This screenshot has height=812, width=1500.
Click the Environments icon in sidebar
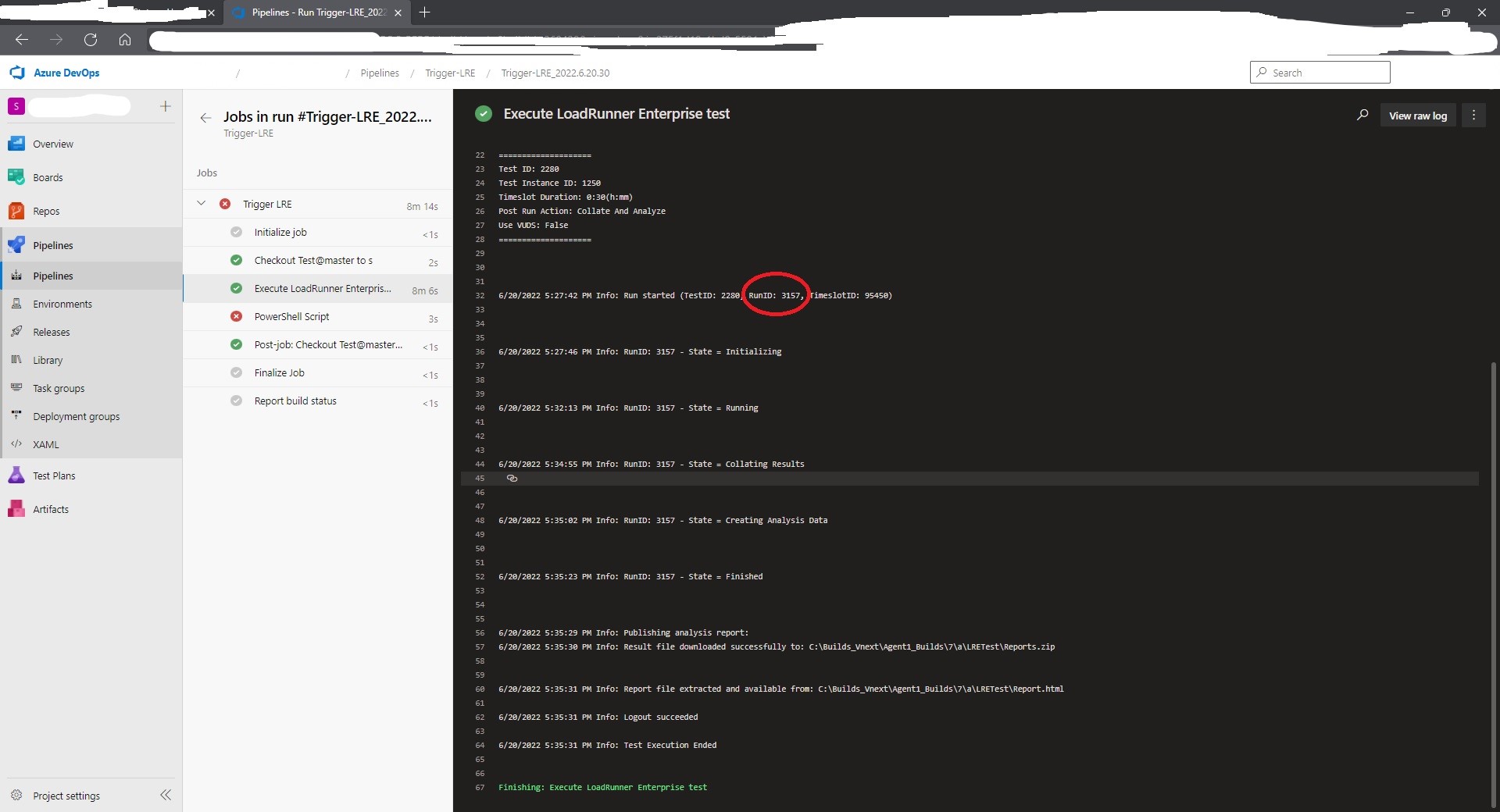16,304
